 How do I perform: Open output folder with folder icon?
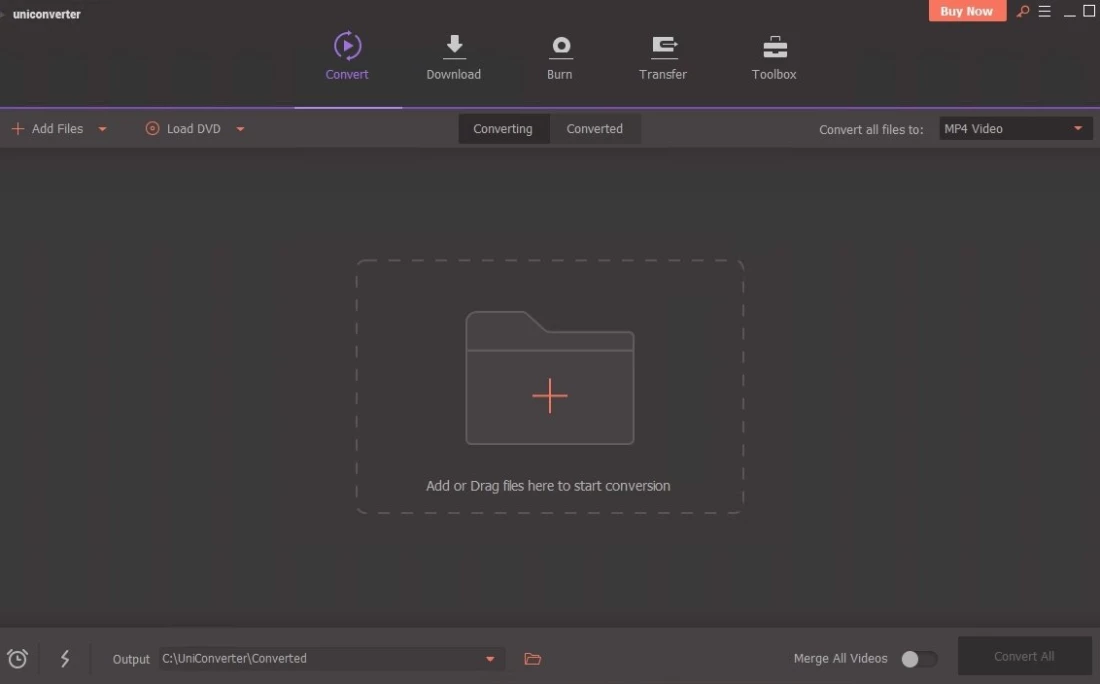click(x=533, y=659)
